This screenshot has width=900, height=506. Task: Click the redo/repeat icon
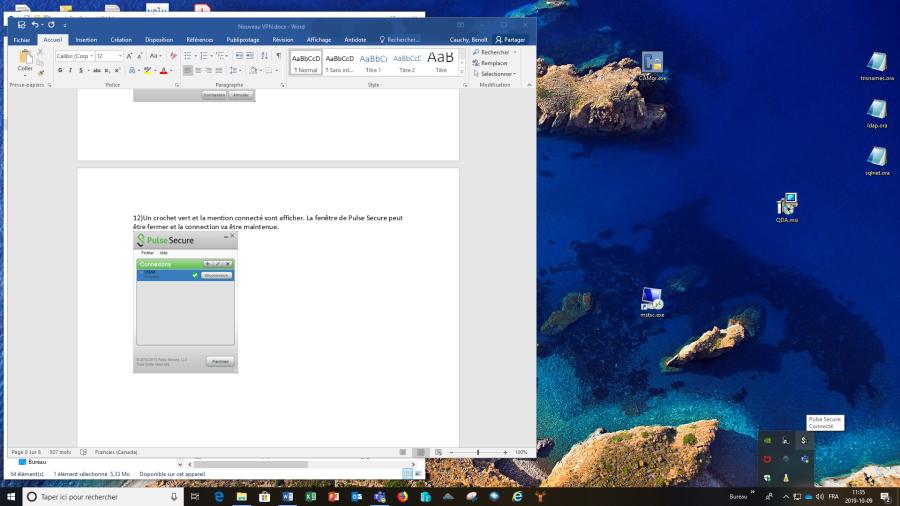51,25
